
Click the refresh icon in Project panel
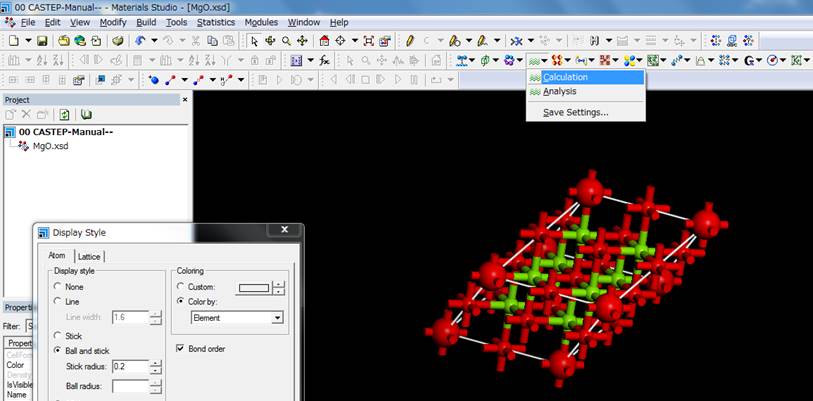pos(64,115)
